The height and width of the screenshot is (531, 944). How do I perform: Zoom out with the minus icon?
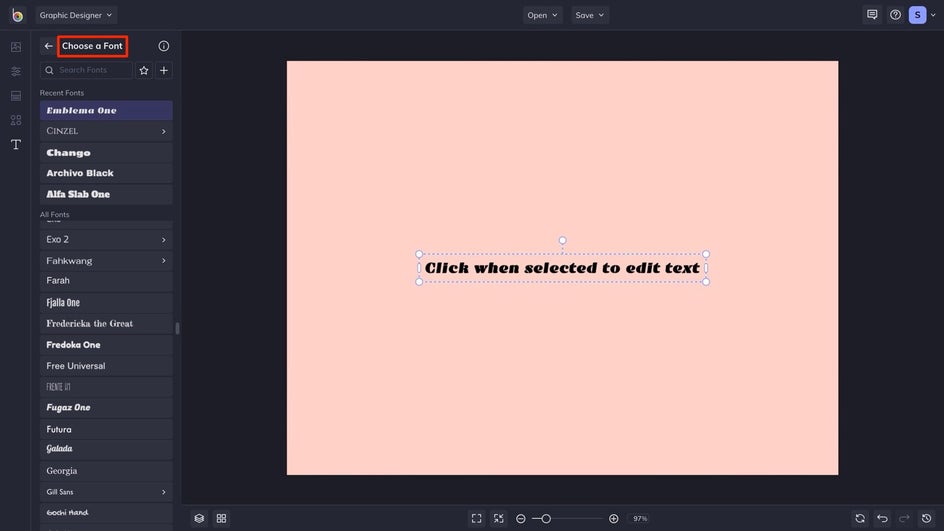pos(521,518)
